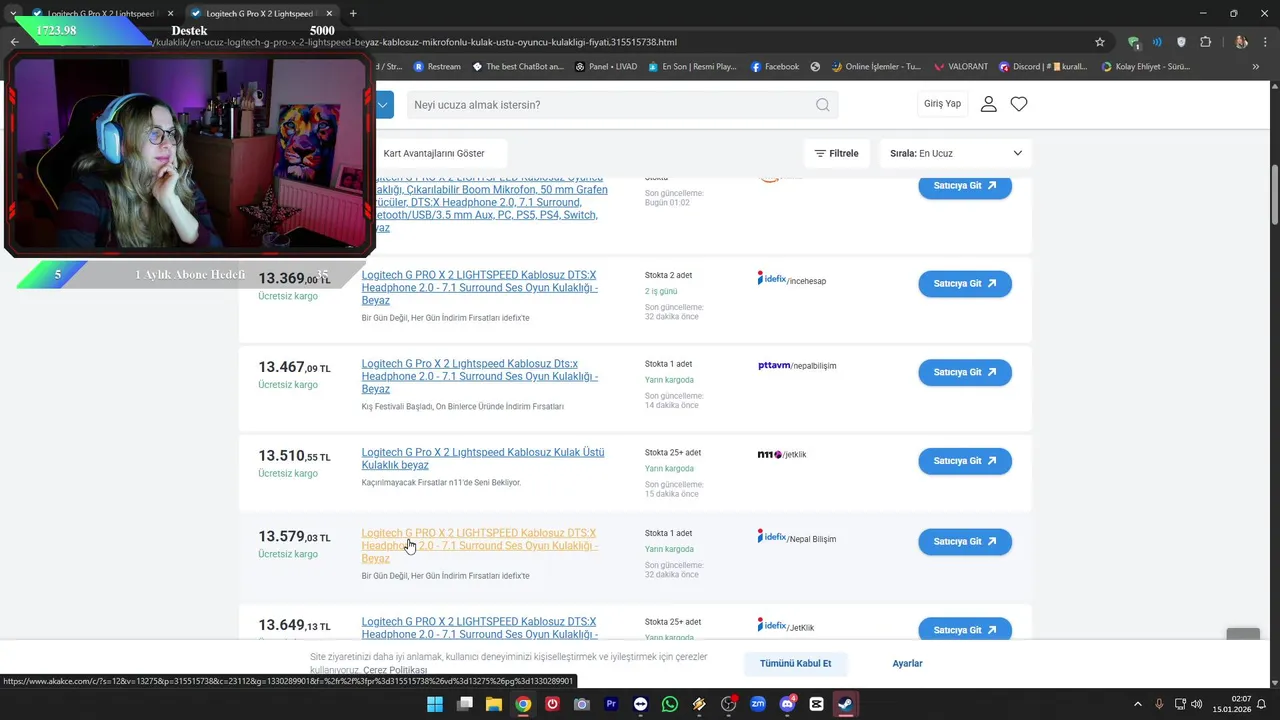Open CapCut from the taskbar
This screenshot has height=720, width=1280.
tap(816, 704)
